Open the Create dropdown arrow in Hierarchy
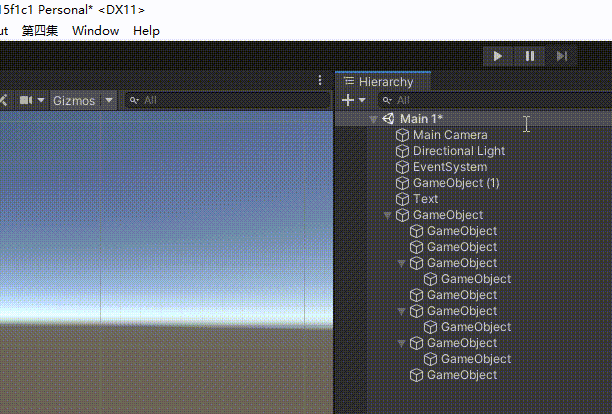This screenshot has width=612, height=414. pyautogui.click(x=362, y=100)
